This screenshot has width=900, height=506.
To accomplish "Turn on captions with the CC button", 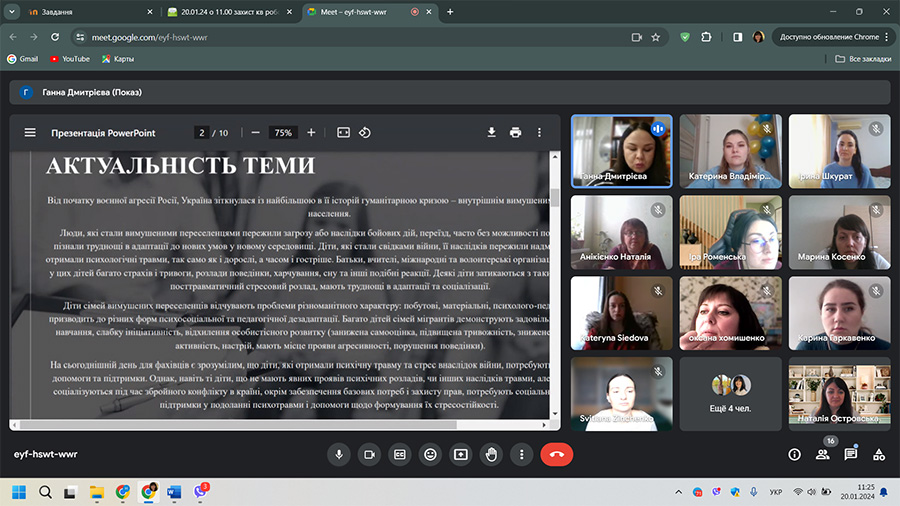I will (x=399, y=454).
